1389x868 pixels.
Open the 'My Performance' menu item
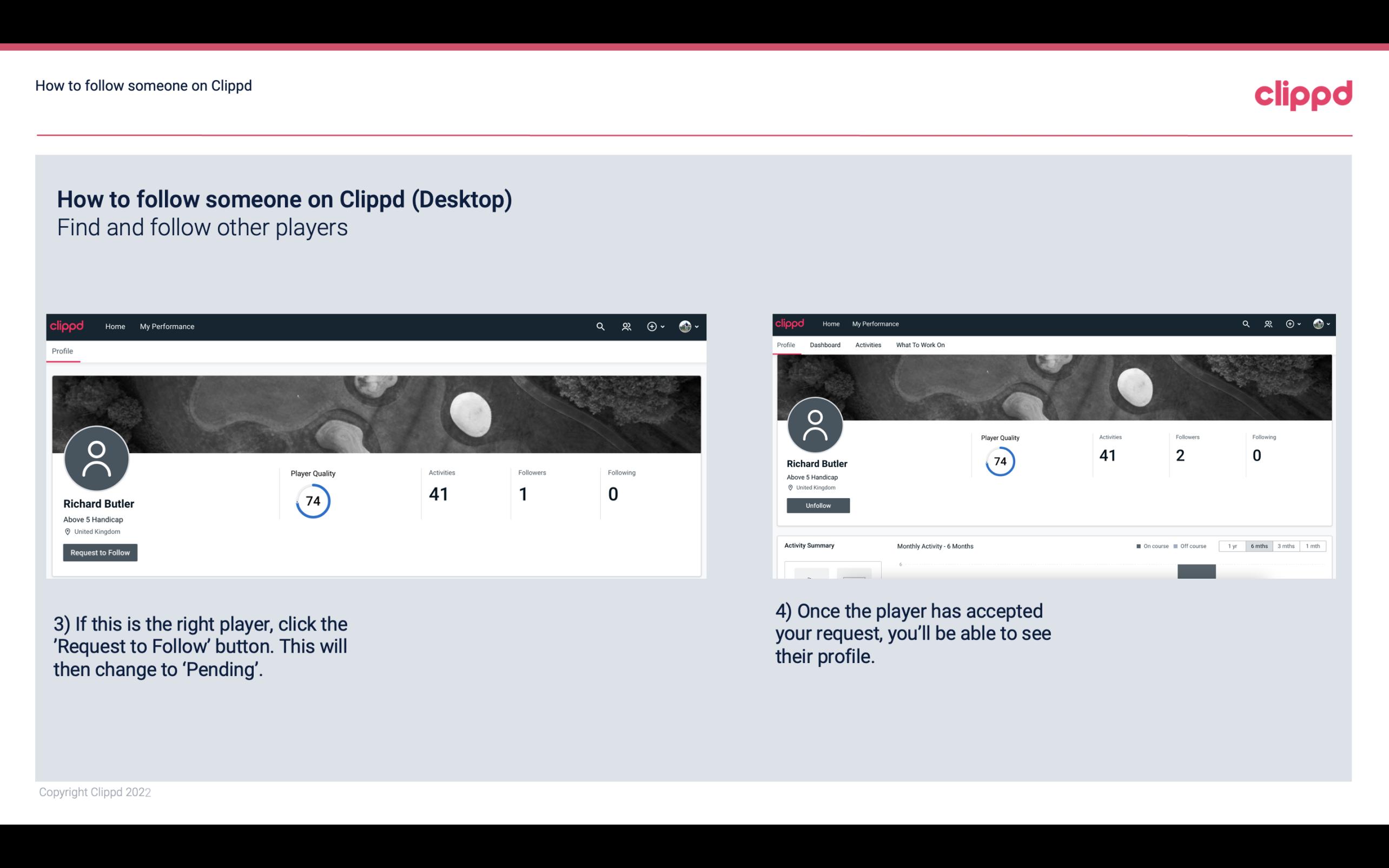pos(166,326)
